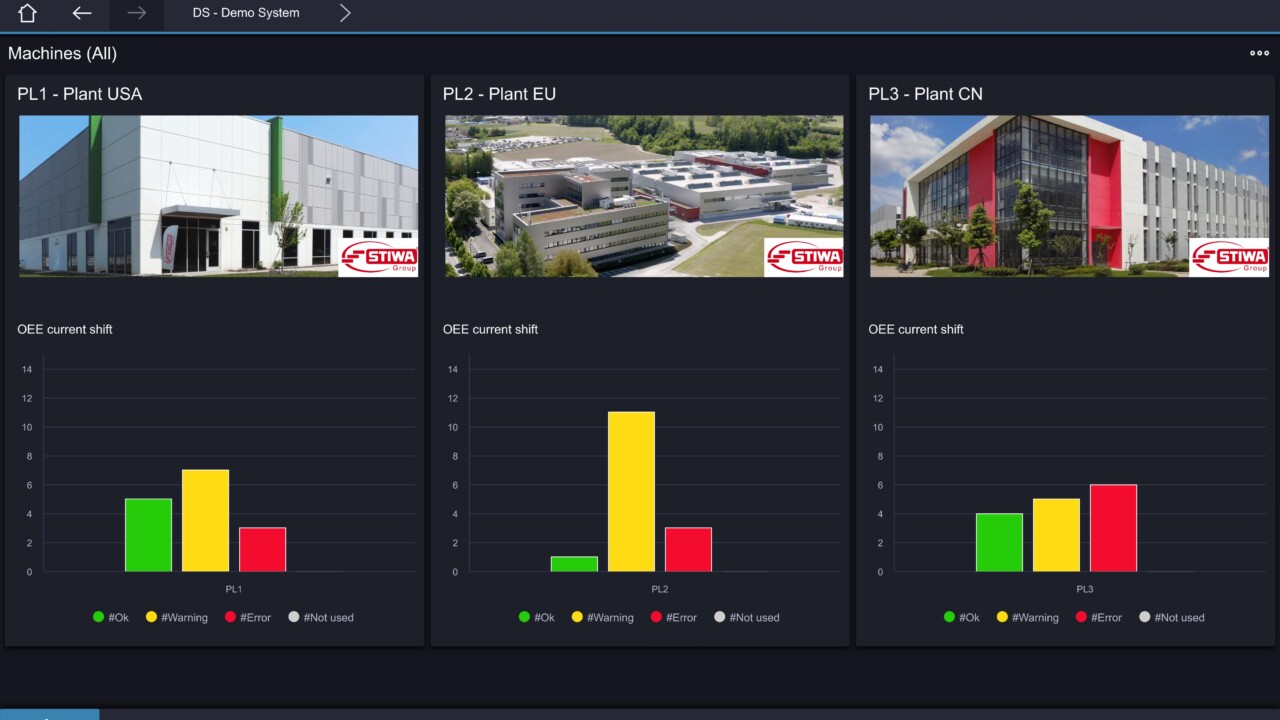Toggle #Error legend in PL1 chart
This screenshot has width=1280, height=720.
click(248, 617)
